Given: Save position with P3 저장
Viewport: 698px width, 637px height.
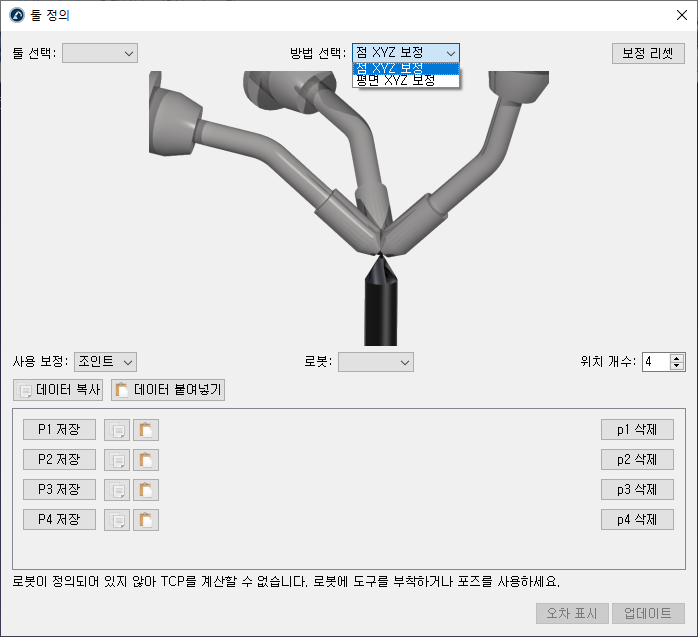Looking at the screenshot, I should click(59, 490).
